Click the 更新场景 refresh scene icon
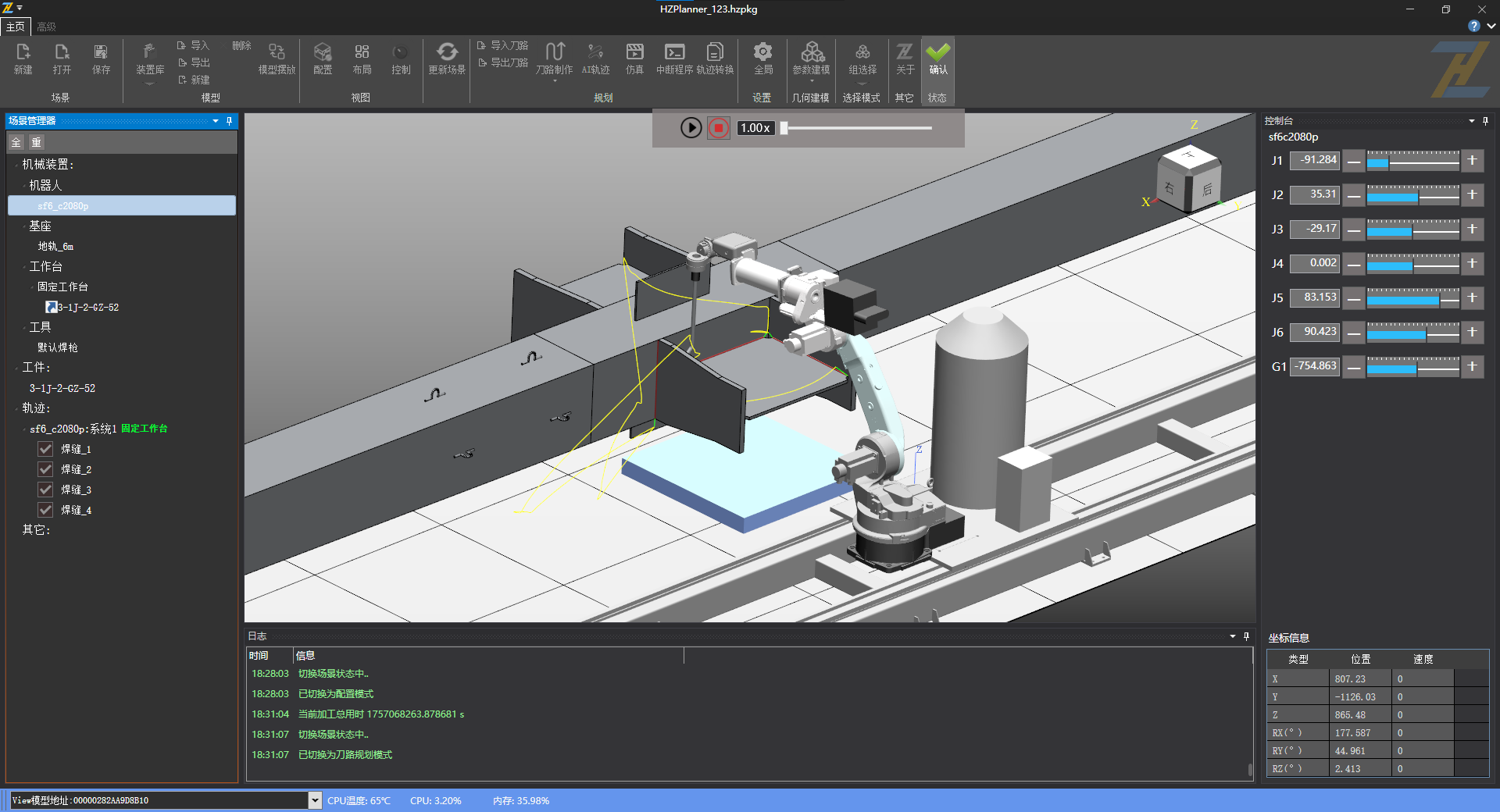 447,59
